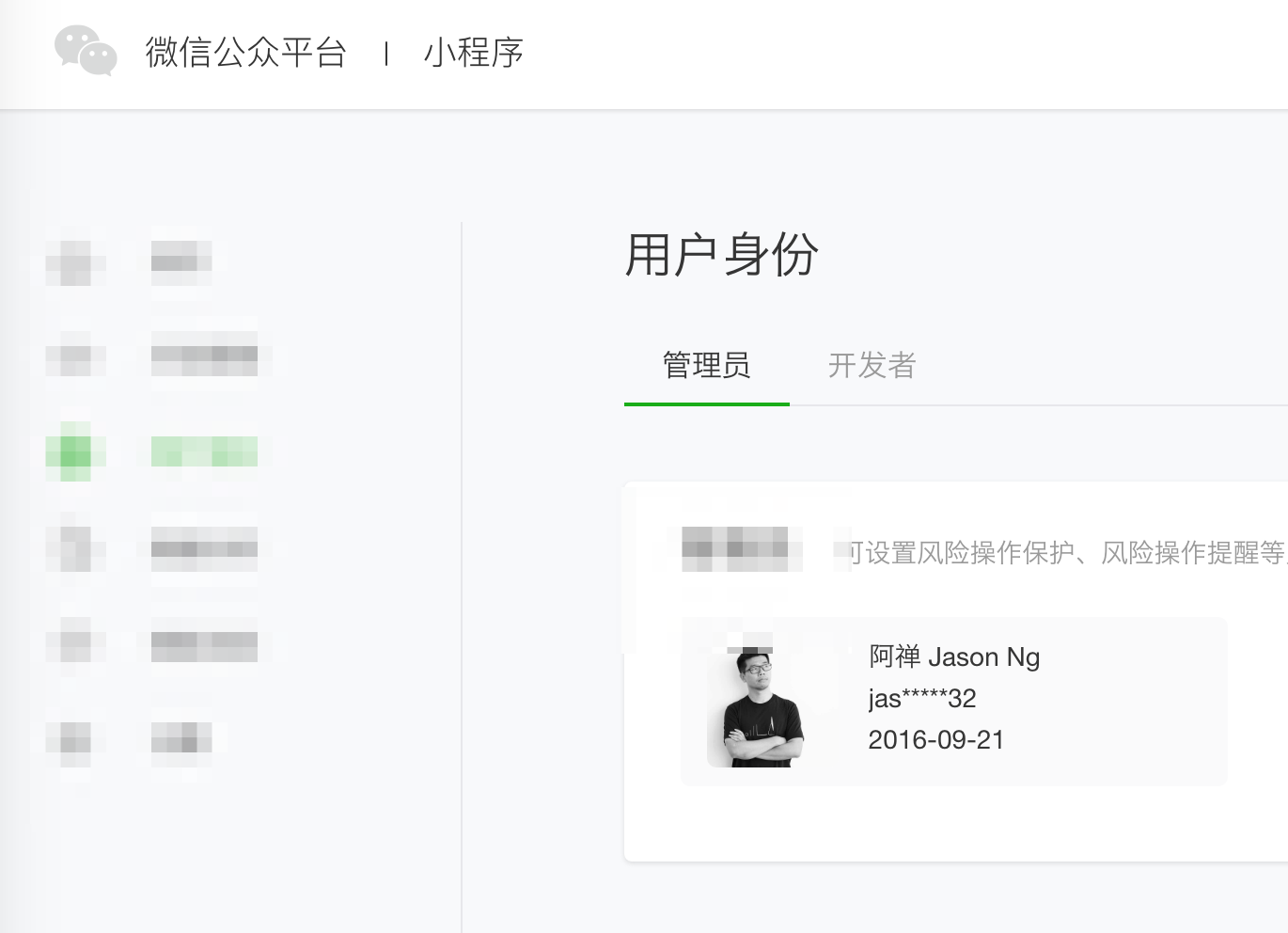Select the date 2016-09-21

click(x=936, y=739)
